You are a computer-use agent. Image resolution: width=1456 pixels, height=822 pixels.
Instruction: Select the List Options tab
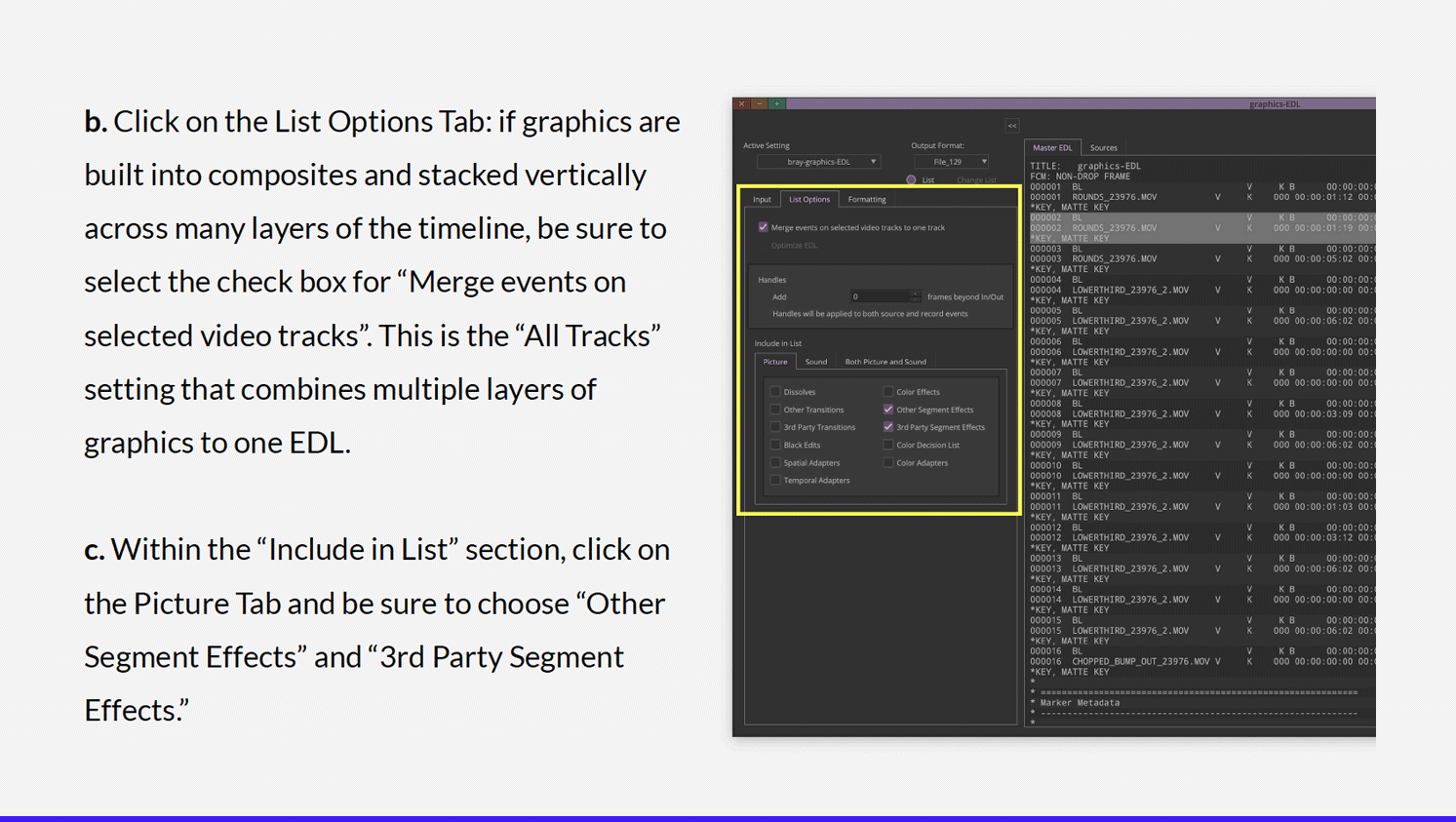[x=809, y=200]
